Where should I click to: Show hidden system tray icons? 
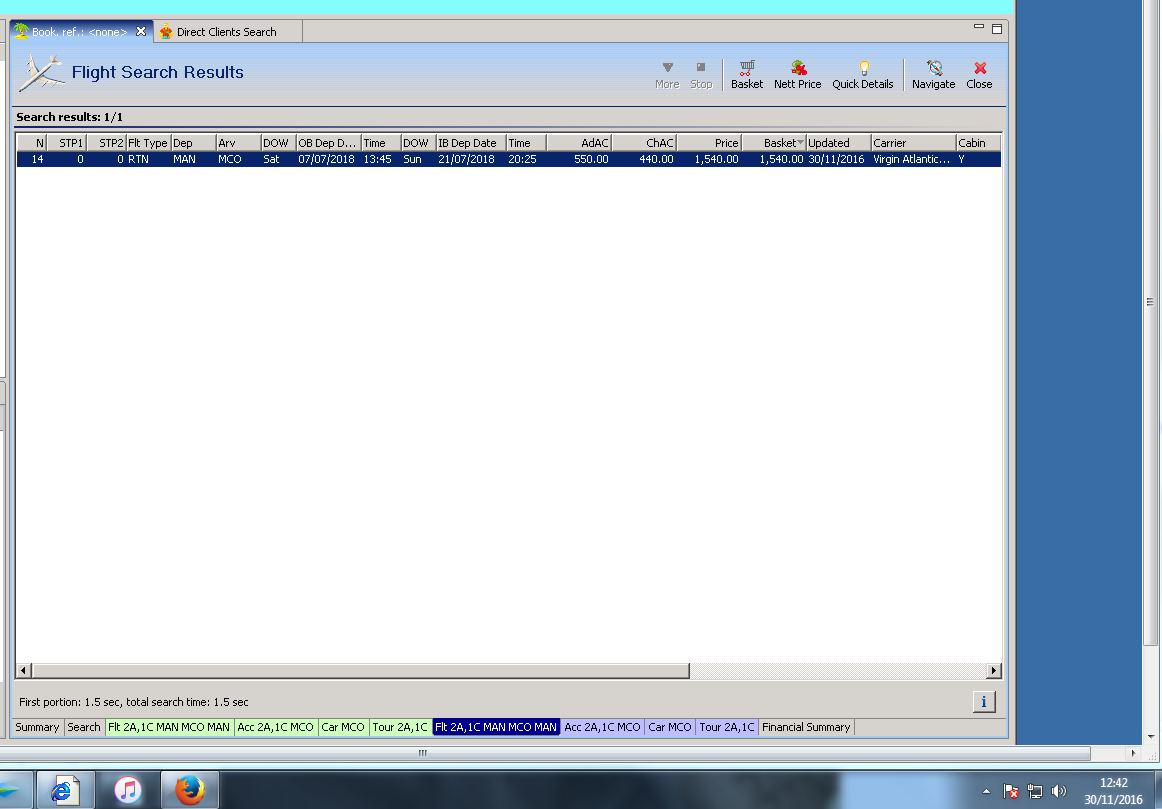(986, 791)
